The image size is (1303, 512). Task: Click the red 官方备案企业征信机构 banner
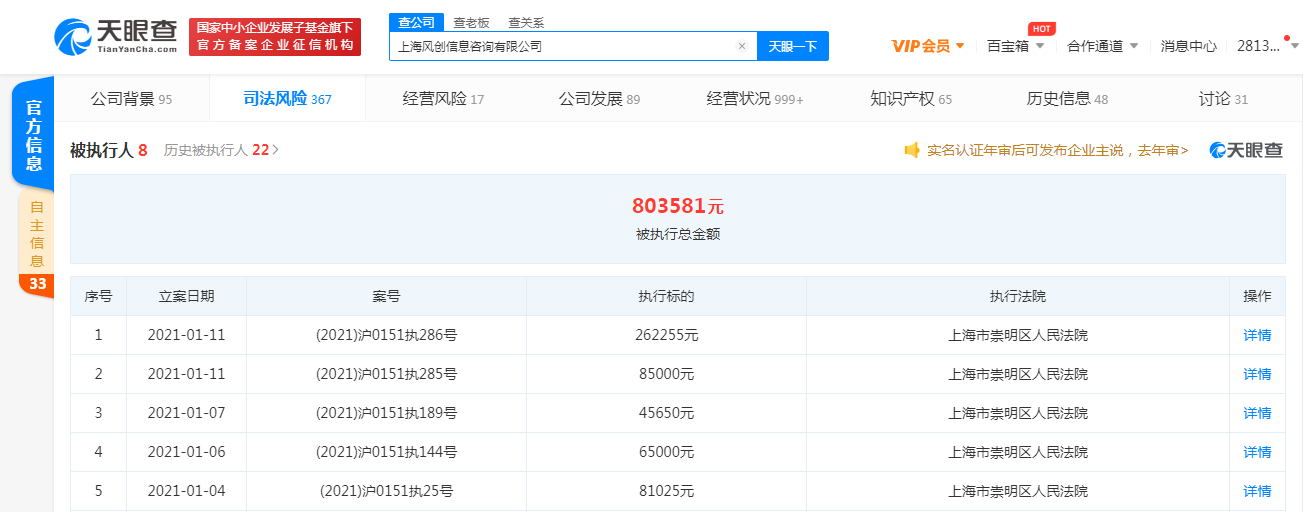coord(275,37)
